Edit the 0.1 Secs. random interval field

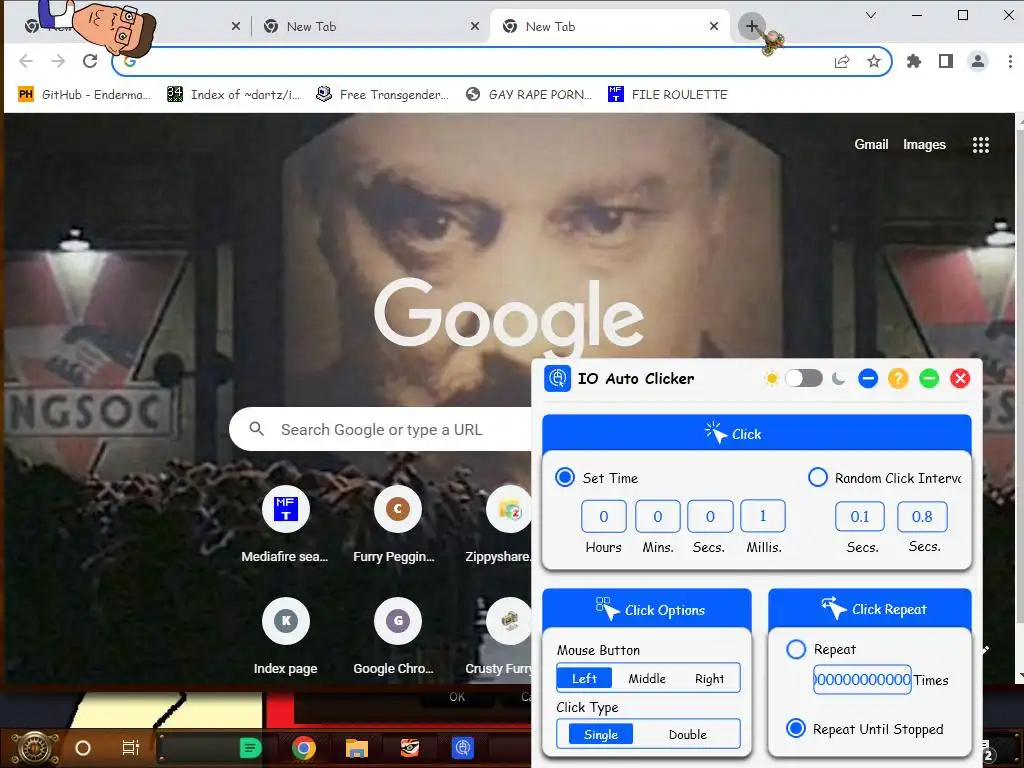click(860, 517)
